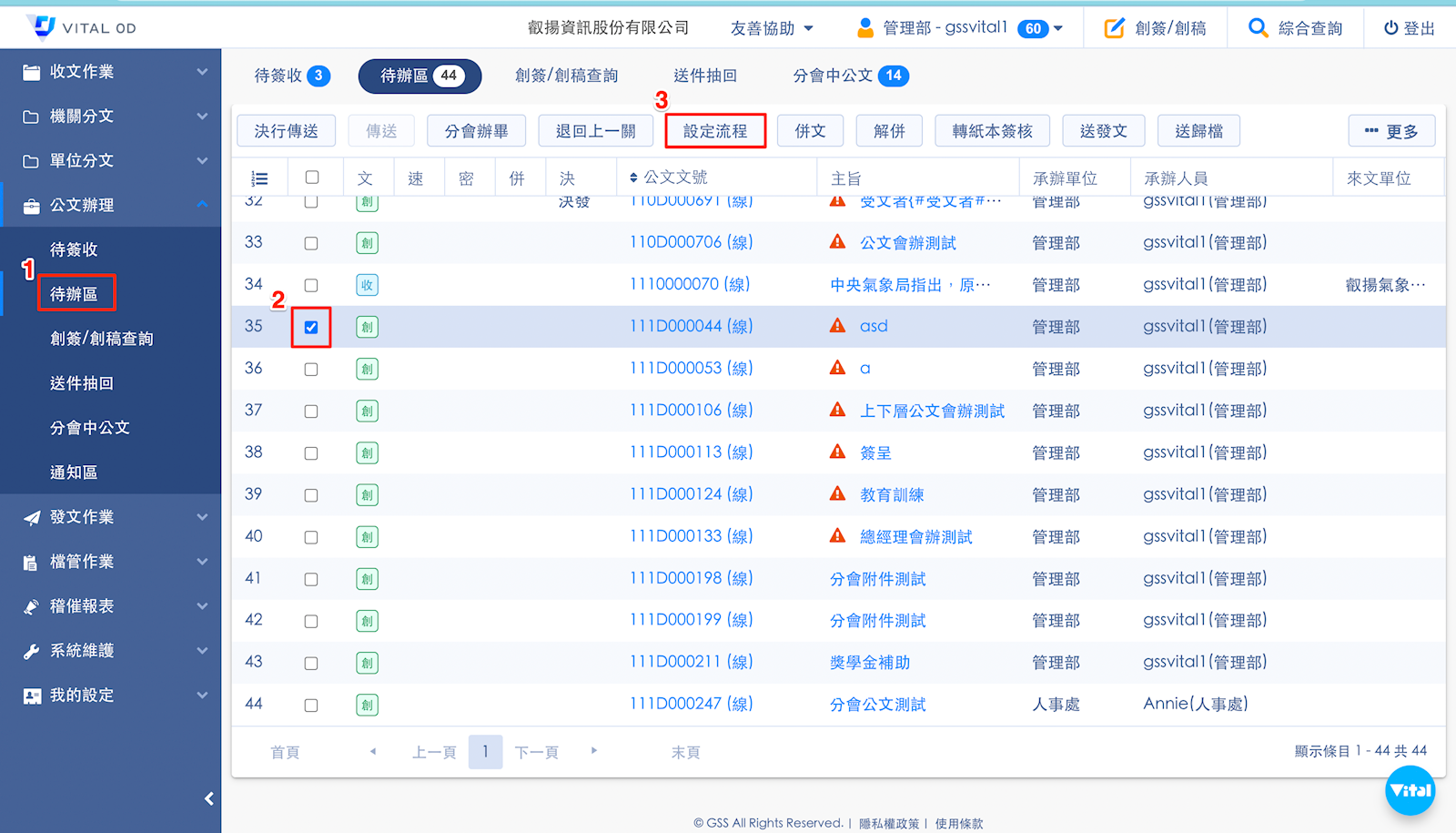Viewport: 1456px width, 833px height.
Task: Click the 創簽/創稿 edit pencil icon
Action: 1114,28
